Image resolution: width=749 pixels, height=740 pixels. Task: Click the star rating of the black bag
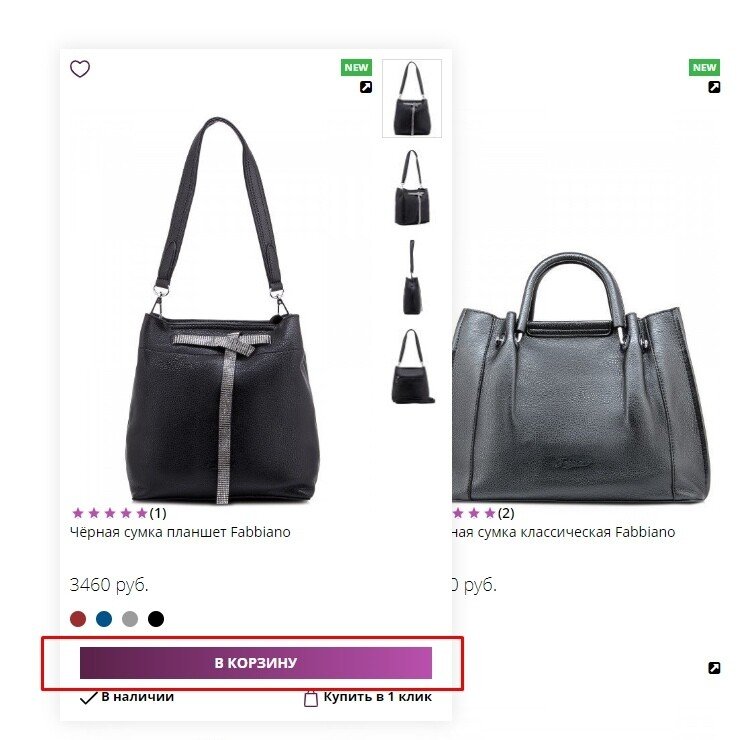pyautogui.click(x=110, y=513)
